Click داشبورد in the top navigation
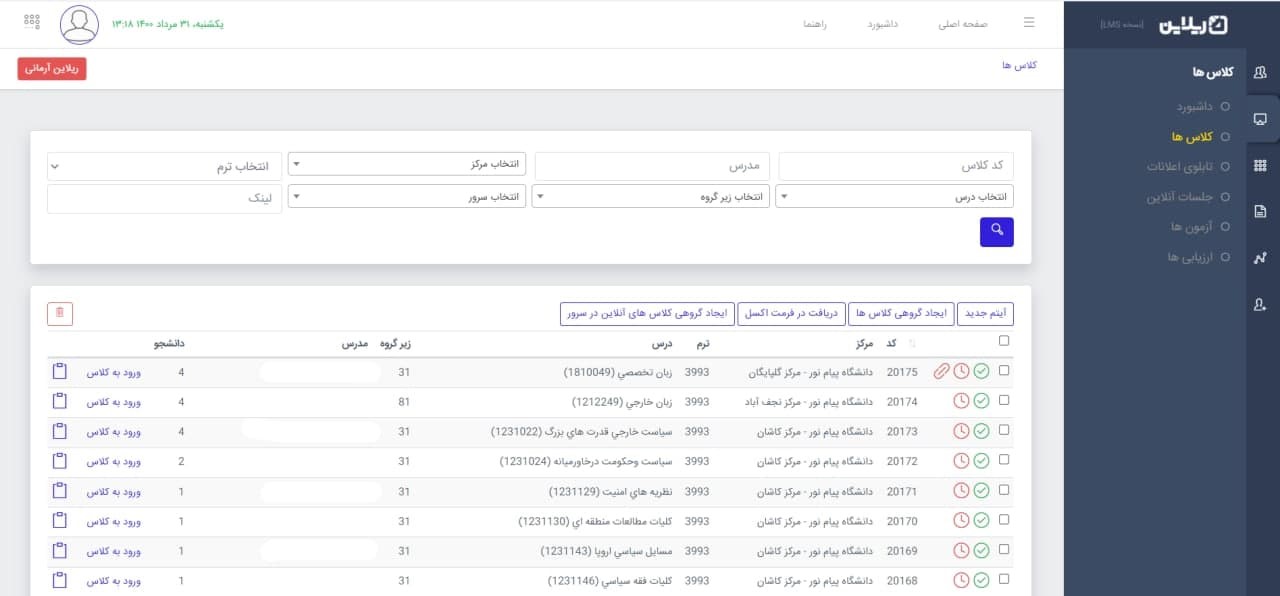Image resolution: width=1280 pixels, height=596 pixels. pyautogui.click(x=883, y=23)
